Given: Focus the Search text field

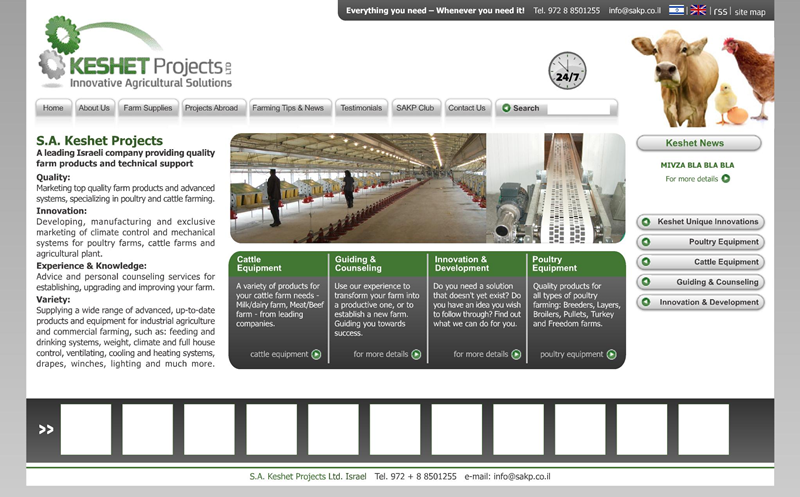Looking at the screenshot, I should 578,108.
